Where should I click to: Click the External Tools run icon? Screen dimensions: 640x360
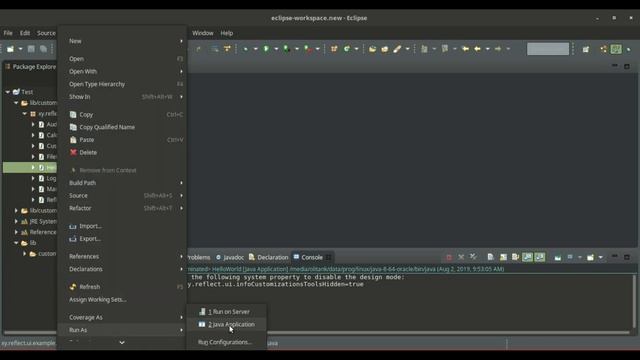click(308, 49)
